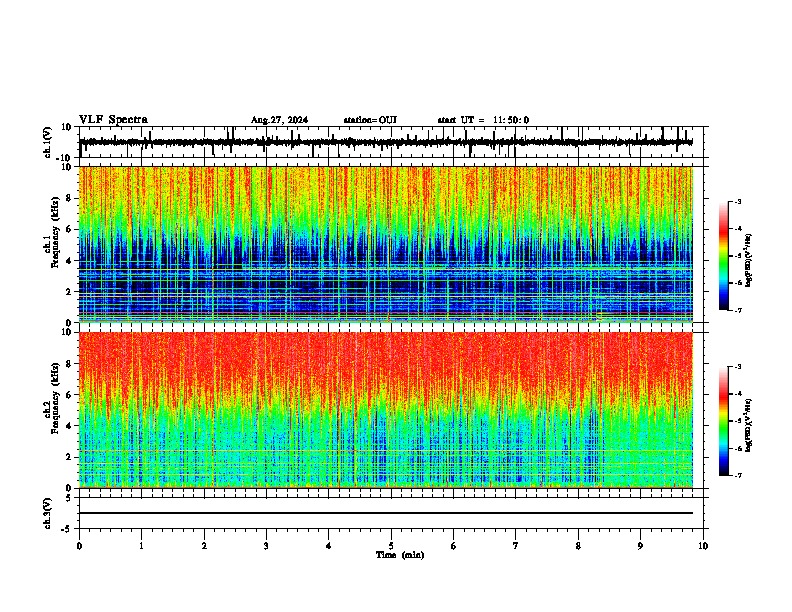Click the color scale bar beside ch.1 spectrogram
The image size is (792, 612).
(724, 256)
